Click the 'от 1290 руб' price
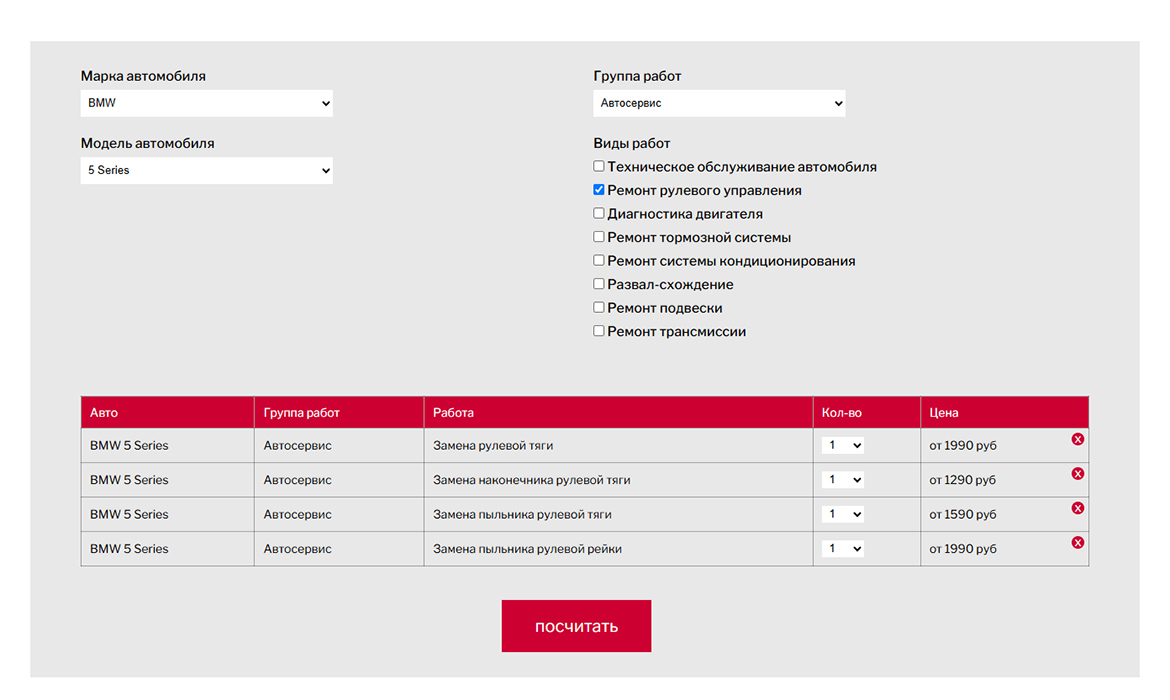This screenshot has height=700, width=1170. coord(963,480)
